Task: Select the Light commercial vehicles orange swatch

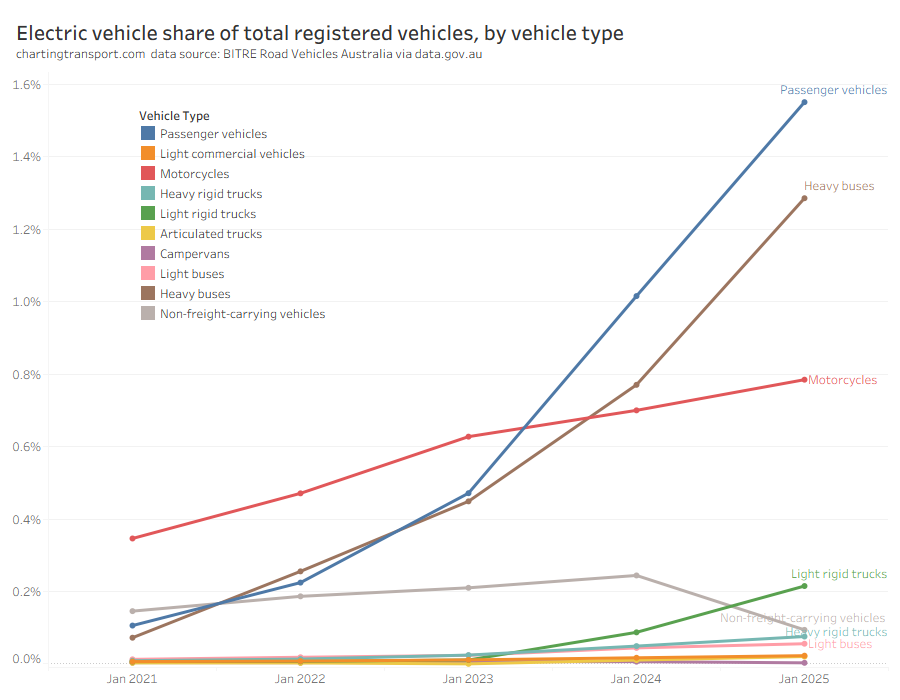Action: pos(148,154)
